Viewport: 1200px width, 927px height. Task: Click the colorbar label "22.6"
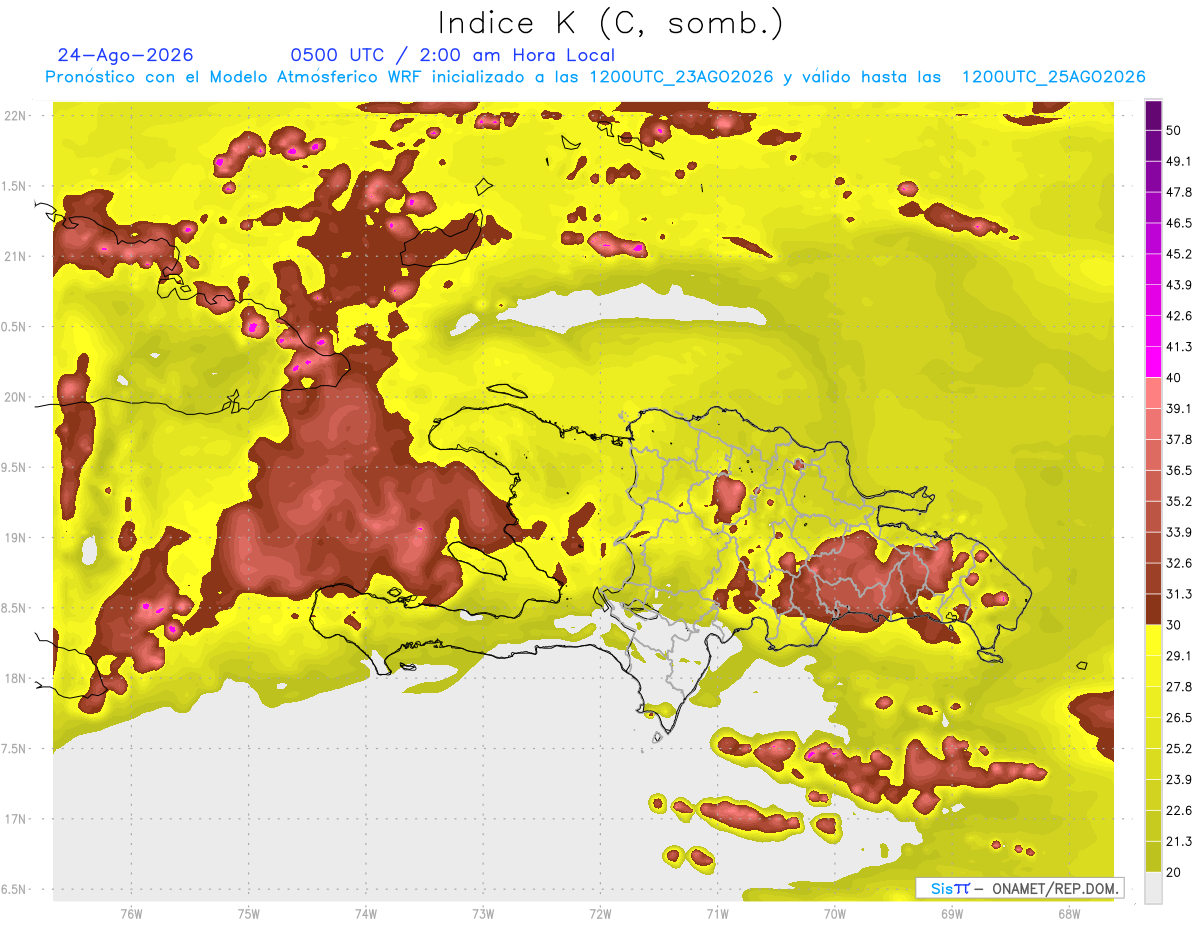pos(1178,810)
